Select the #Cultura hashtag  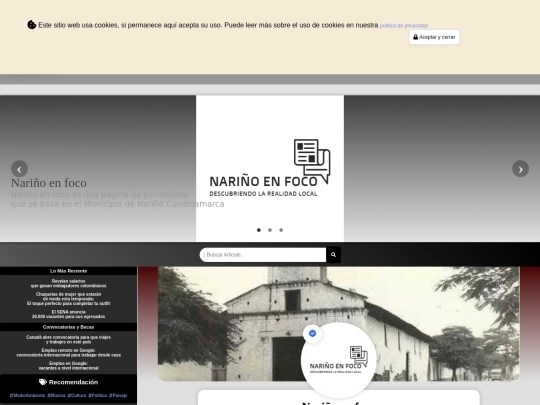point(77,395)
